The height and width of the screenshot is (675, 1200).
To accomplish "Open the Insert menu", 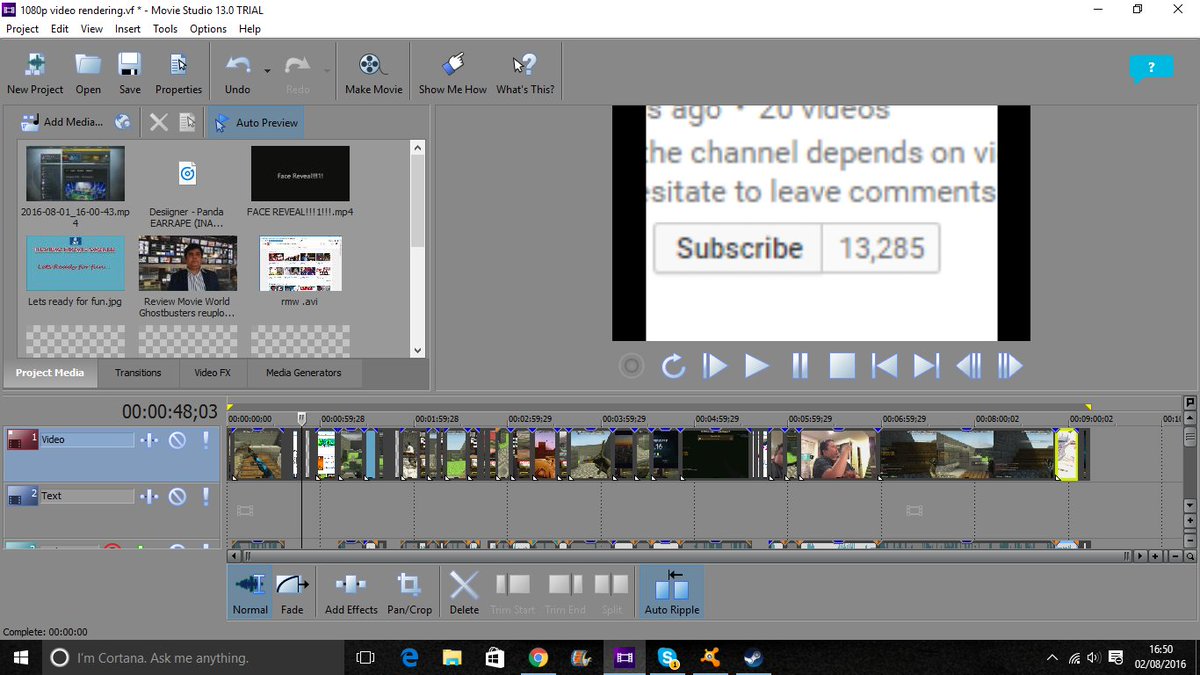I will pyautogui.click(x=128, y=29).
